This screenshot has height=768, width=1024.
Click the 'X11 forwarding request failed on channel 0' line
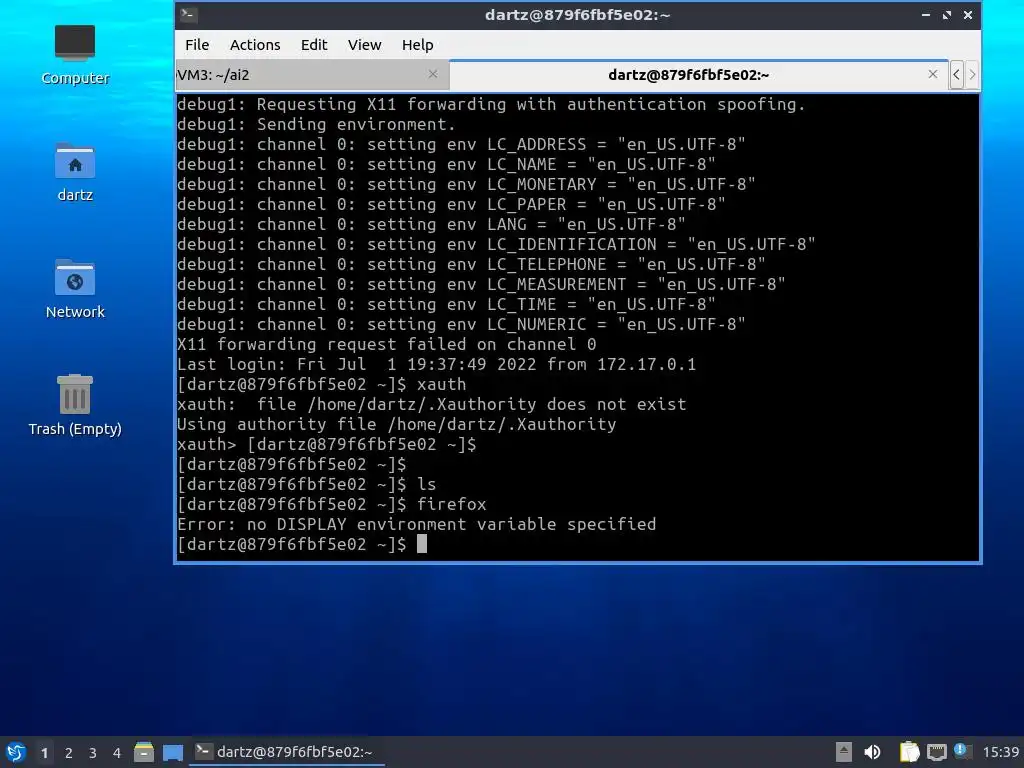coord(387,344)
